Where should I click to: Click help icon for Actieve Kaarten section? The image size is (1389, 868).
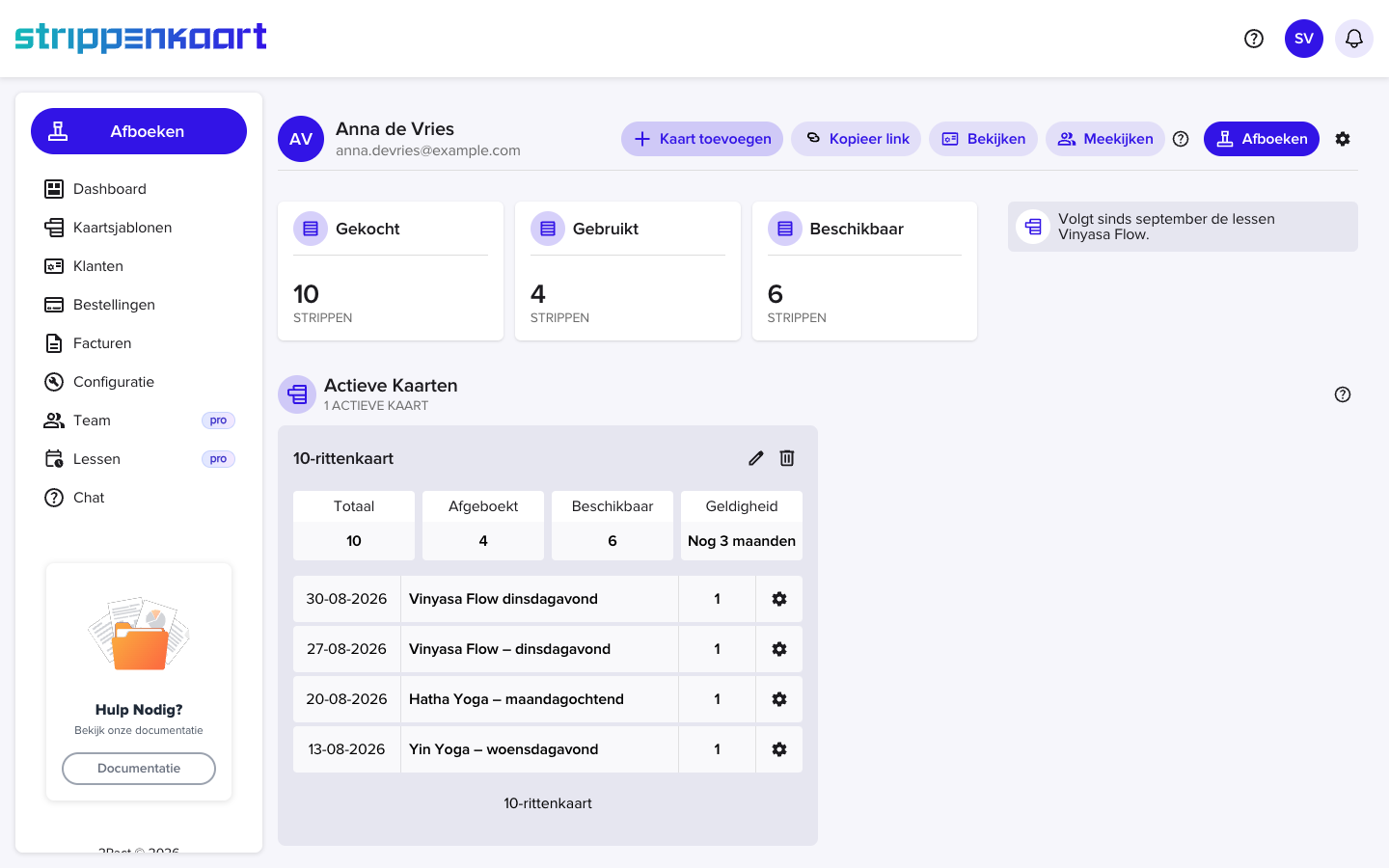click(x=1343, y=394)
